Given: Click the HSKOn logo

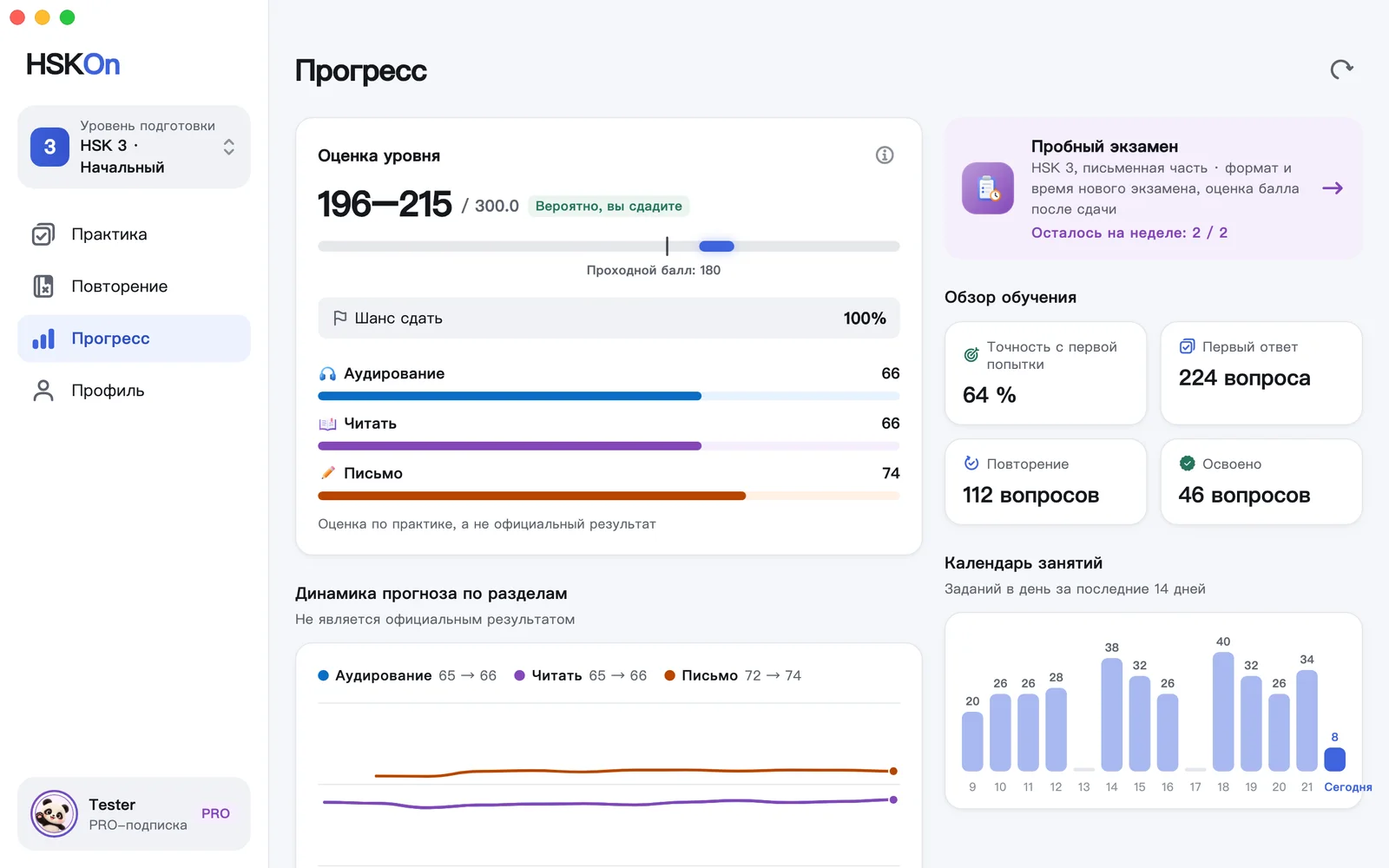Looking at the screenshot, I should 73,64.
